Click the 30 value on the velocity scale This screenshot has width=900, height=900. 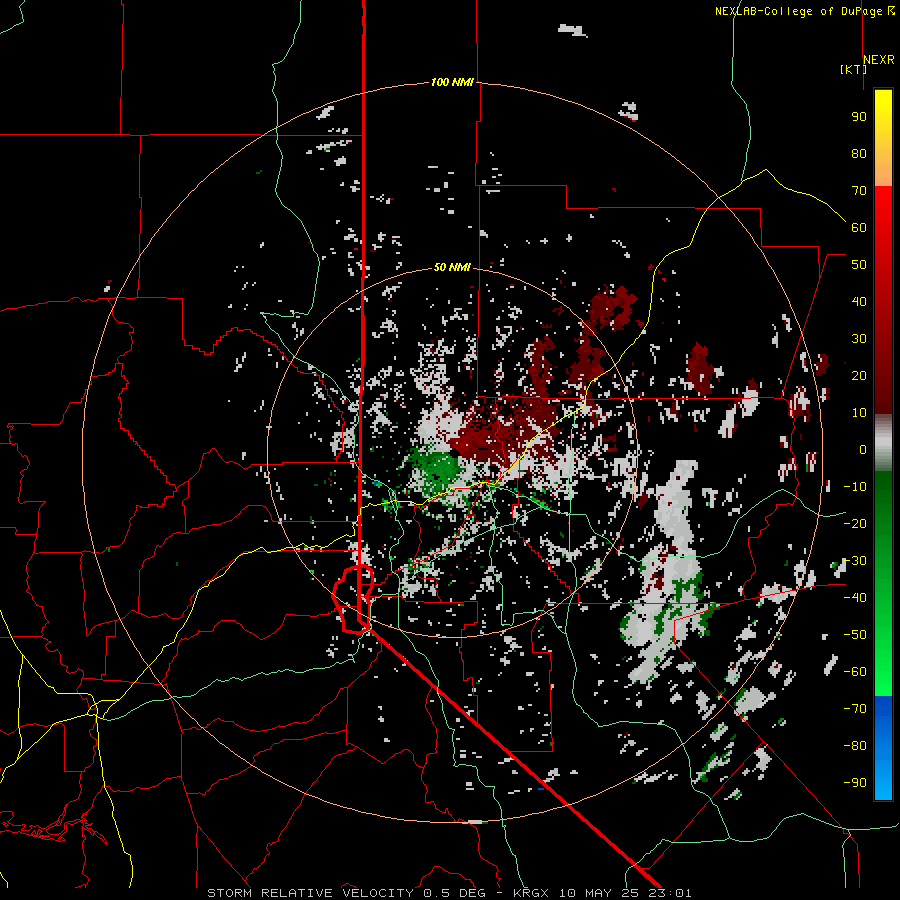point(859,339)
